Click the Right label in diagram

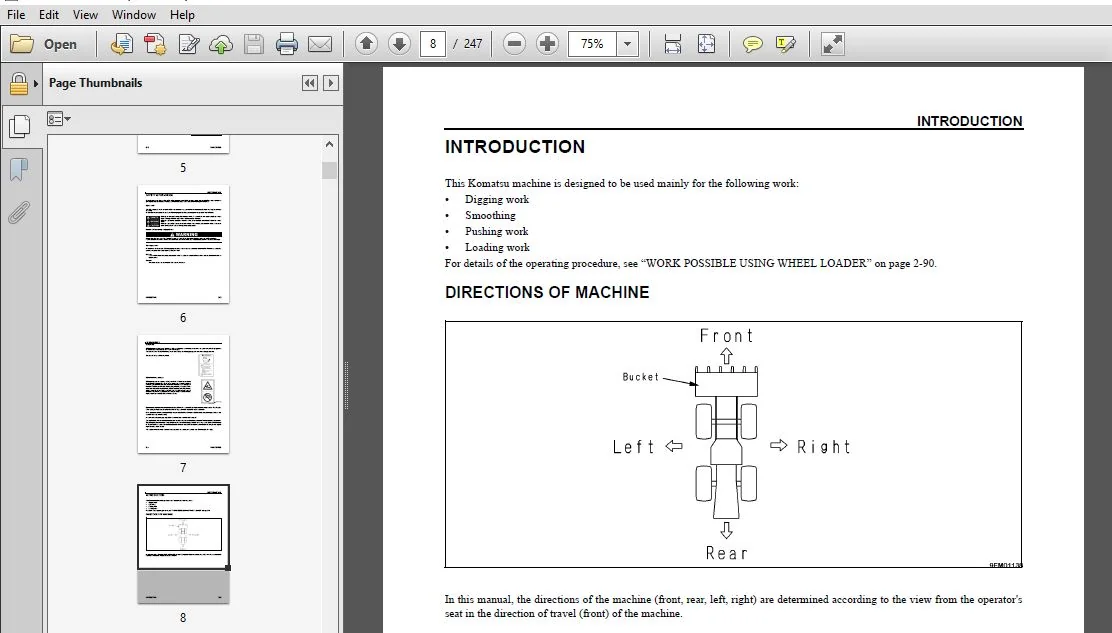pos(823,447)
